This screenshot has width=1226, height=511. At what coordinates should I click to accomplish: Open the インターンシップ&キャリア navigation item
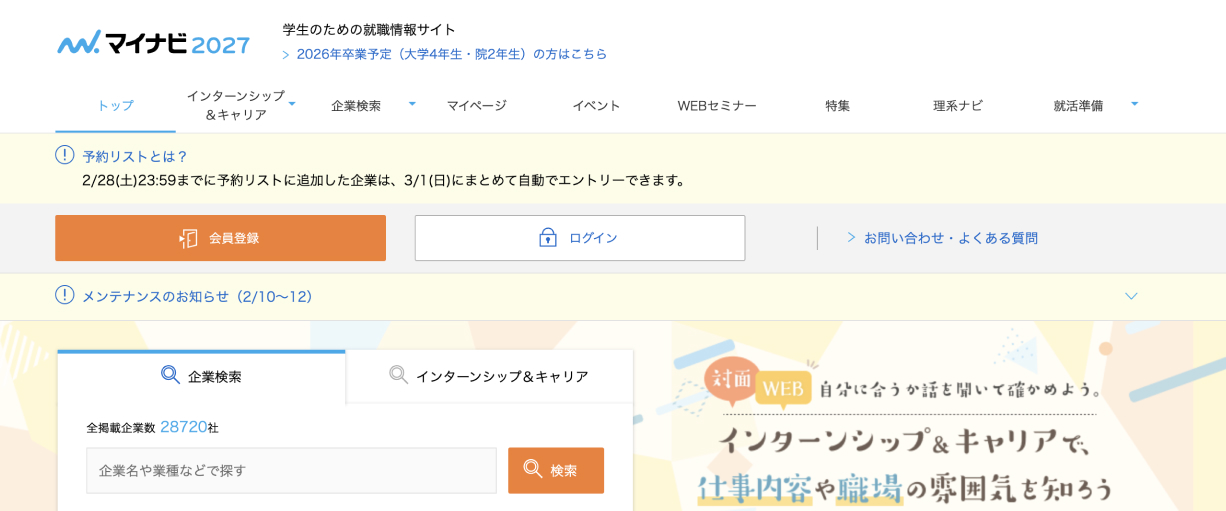236,106
